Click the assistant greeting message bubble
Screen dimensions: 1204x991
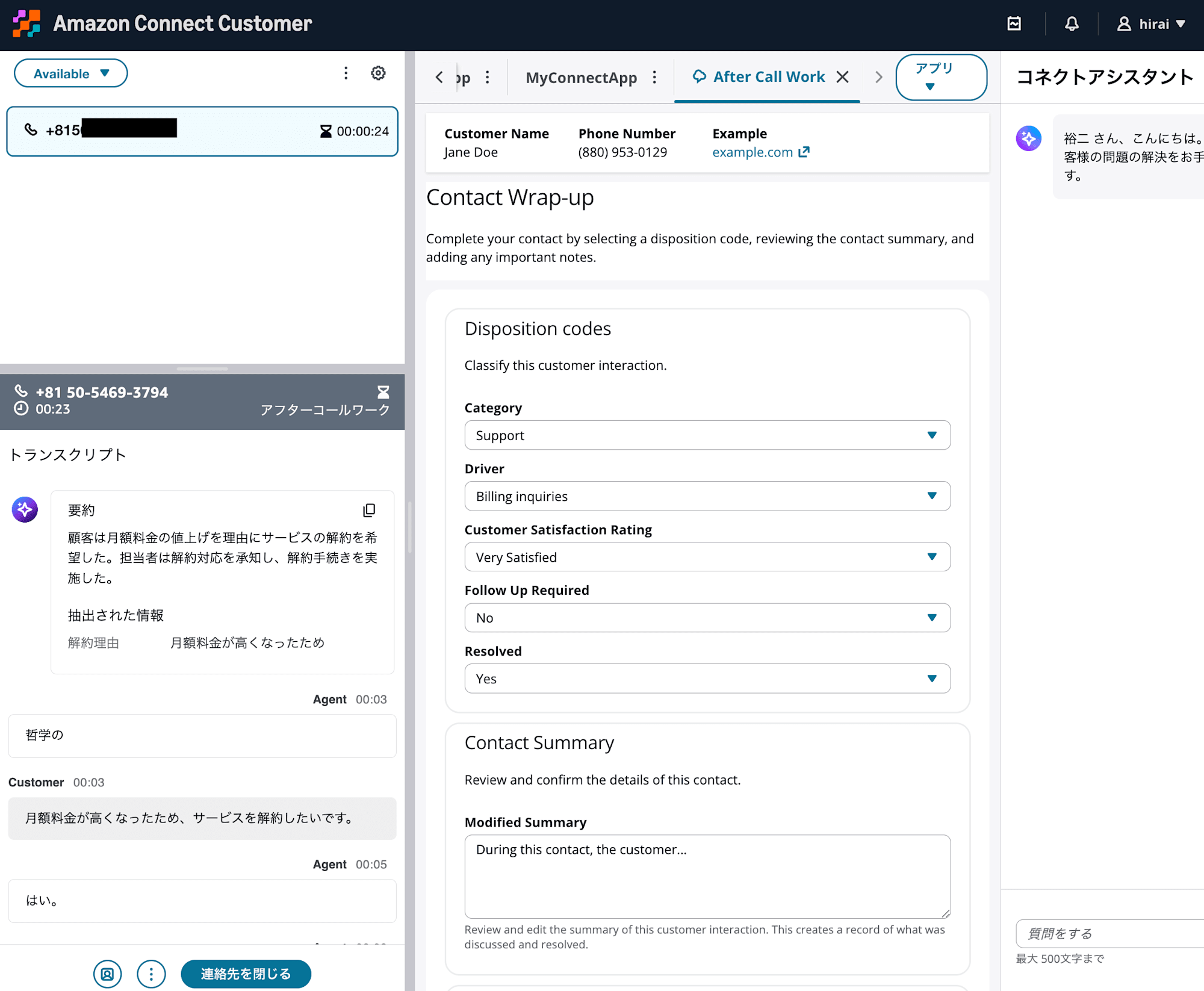pos(1128,157)
